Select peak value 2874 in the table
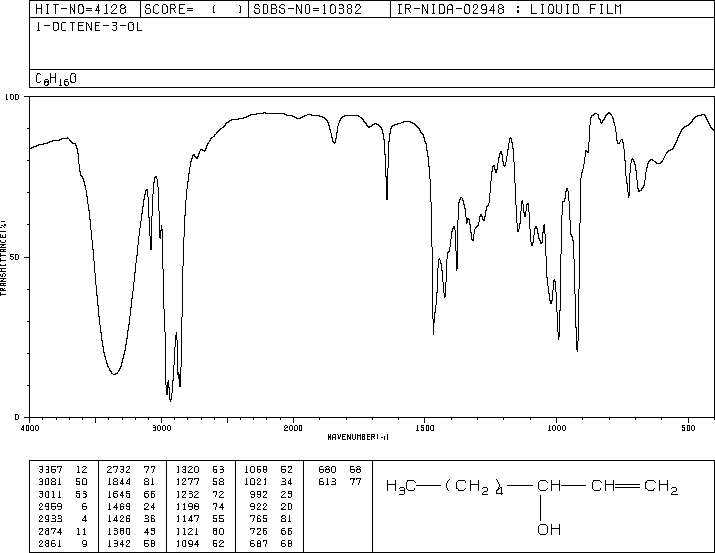715x553 pixels. (50, 532)
